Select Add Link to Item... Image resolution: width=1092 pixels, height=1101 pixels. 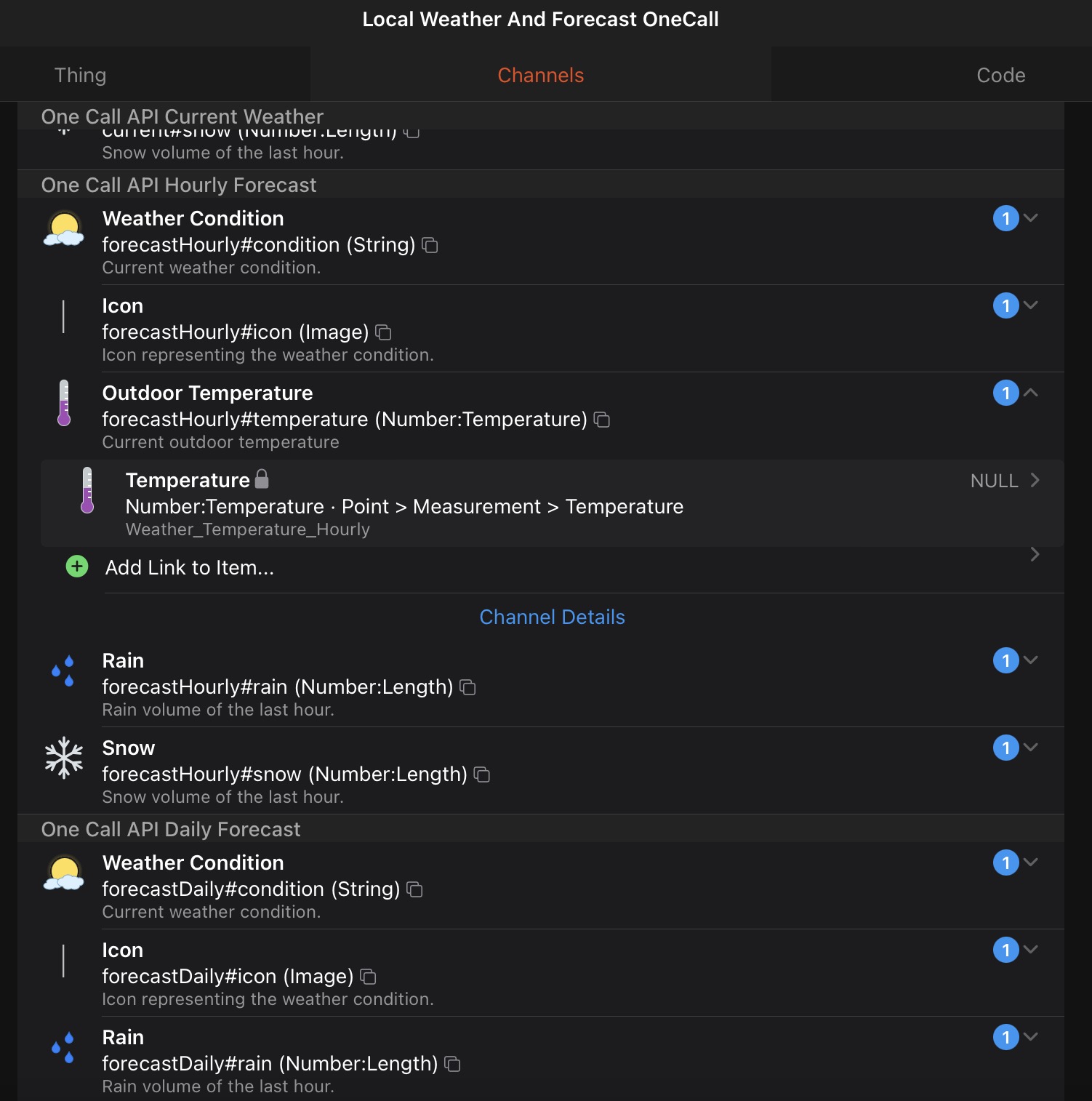click(x=553, y=568)
